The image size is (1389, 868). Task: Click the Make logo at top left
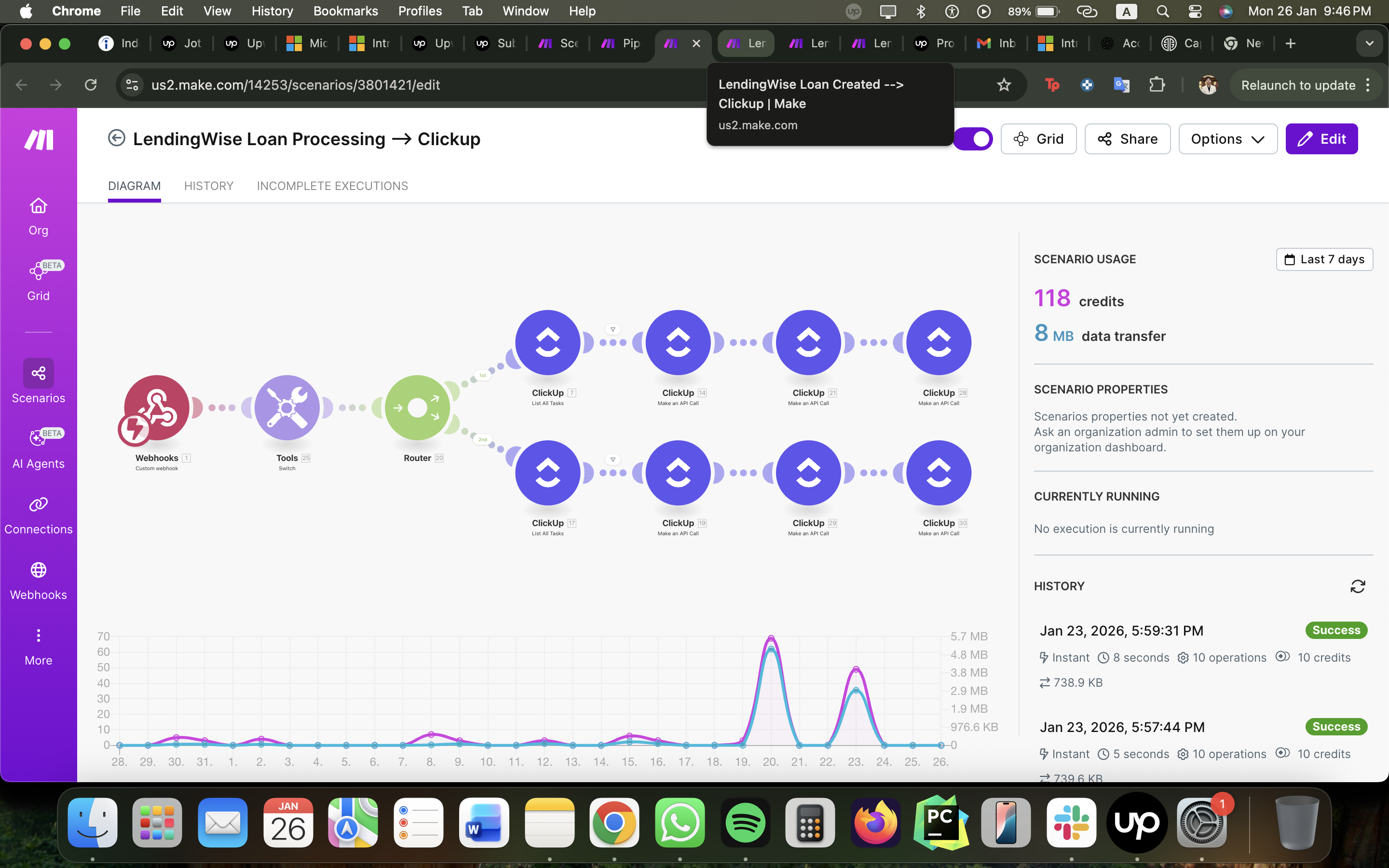pos(38,138)
